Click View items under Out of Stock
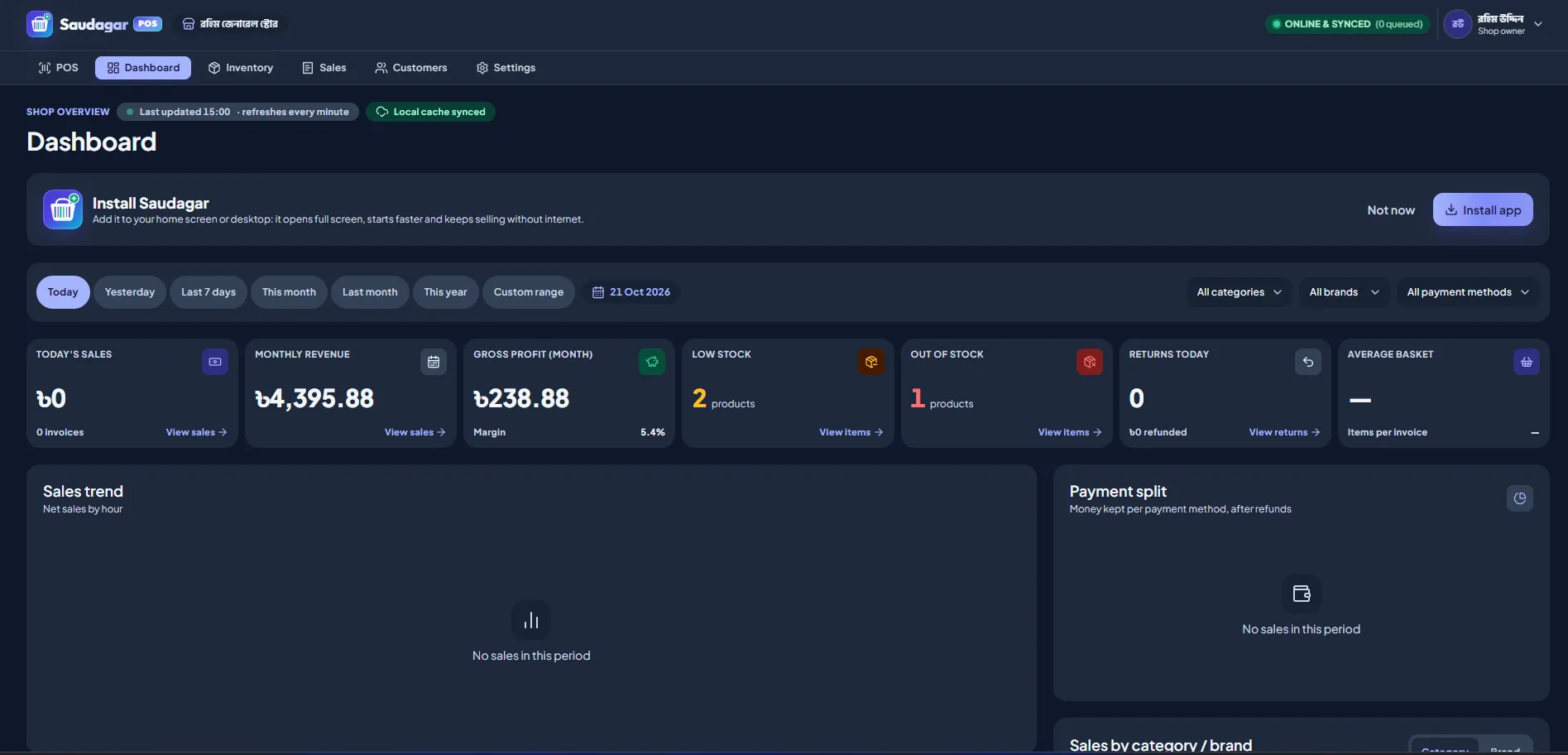1568x755 pixels. (1070, 432)
